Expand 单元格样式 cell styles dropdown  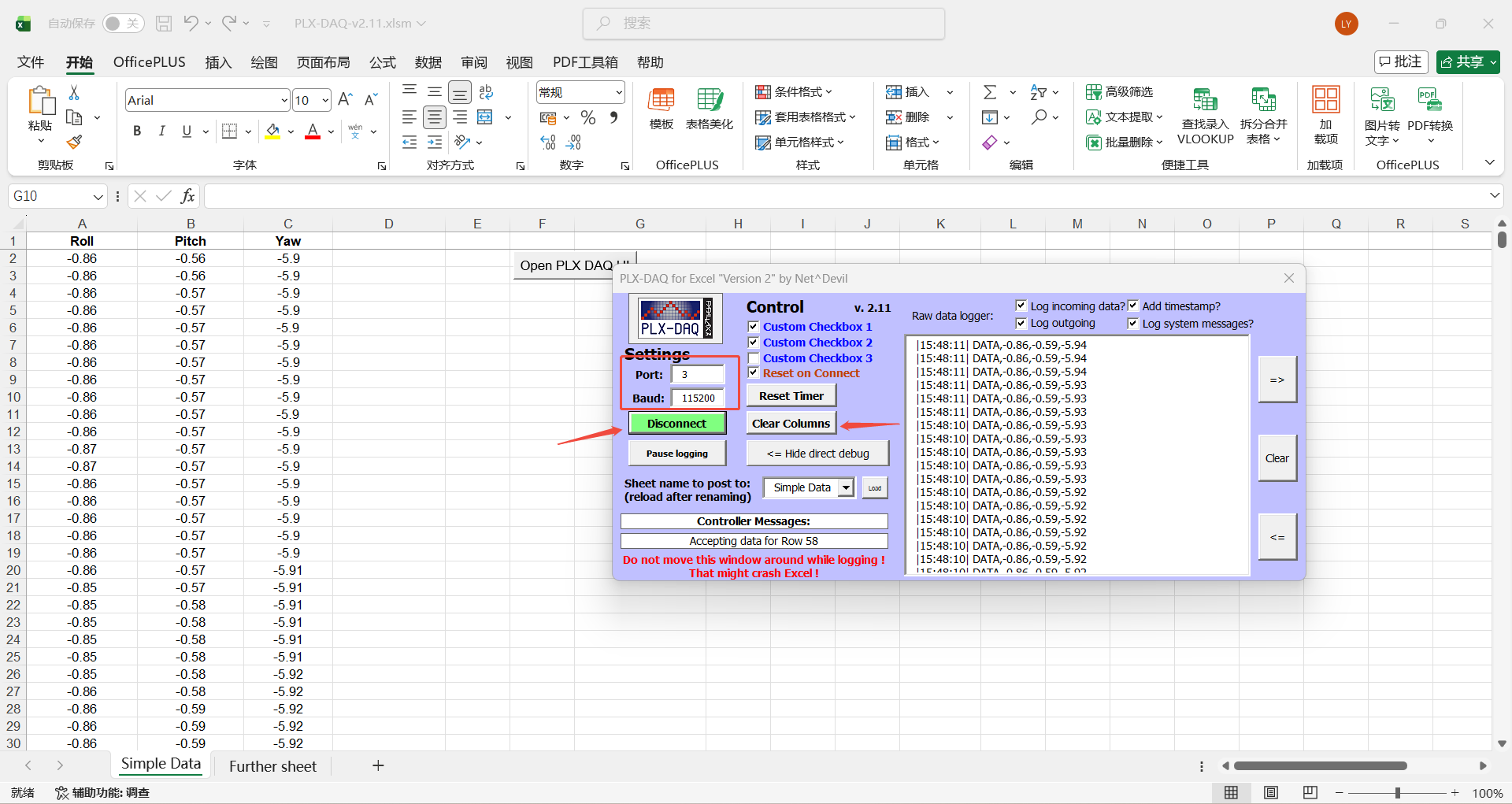click(x=800, y=143)
